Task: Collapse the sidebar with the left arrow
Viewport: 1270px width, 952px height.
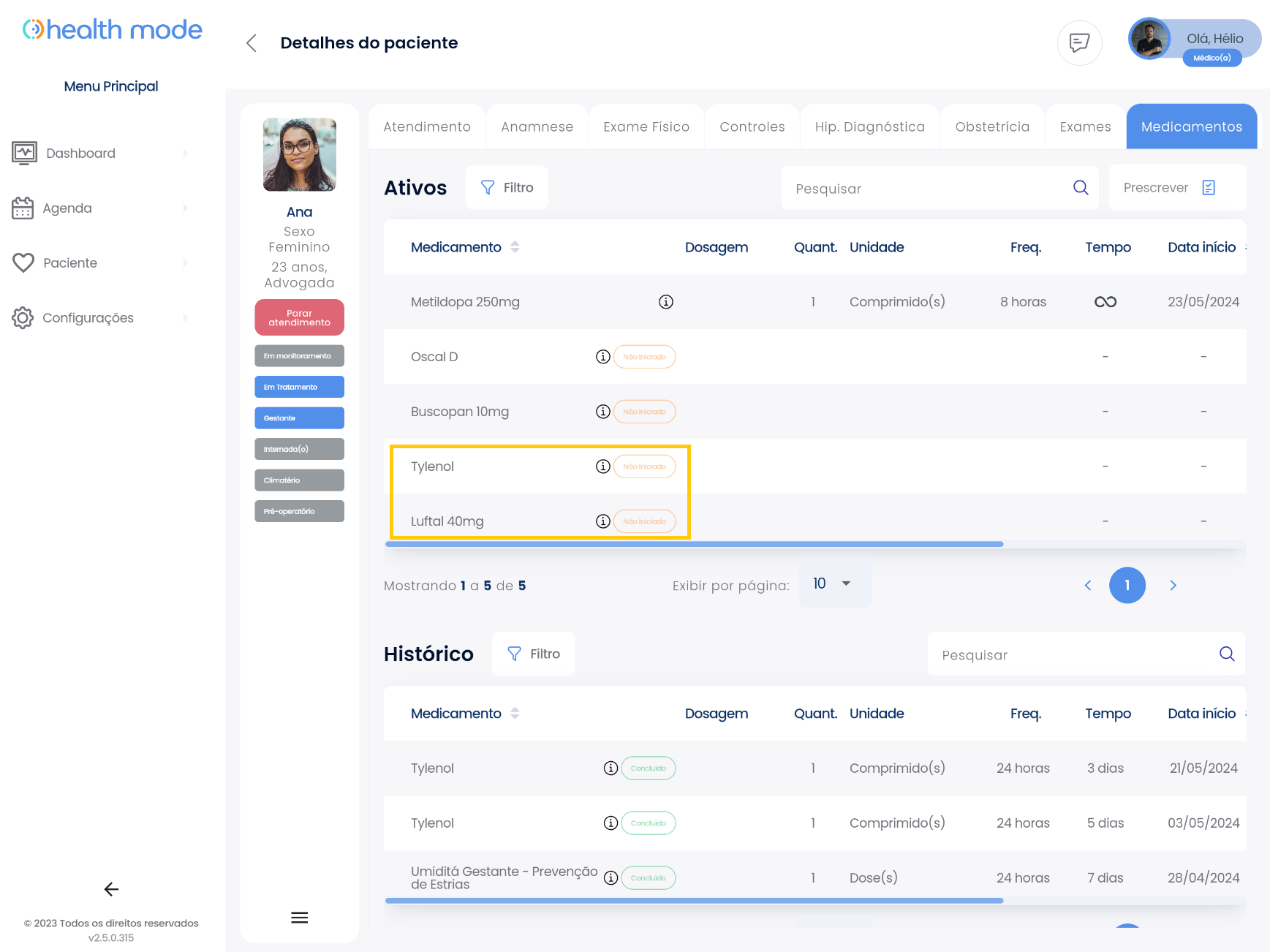Action: point(111,889)
